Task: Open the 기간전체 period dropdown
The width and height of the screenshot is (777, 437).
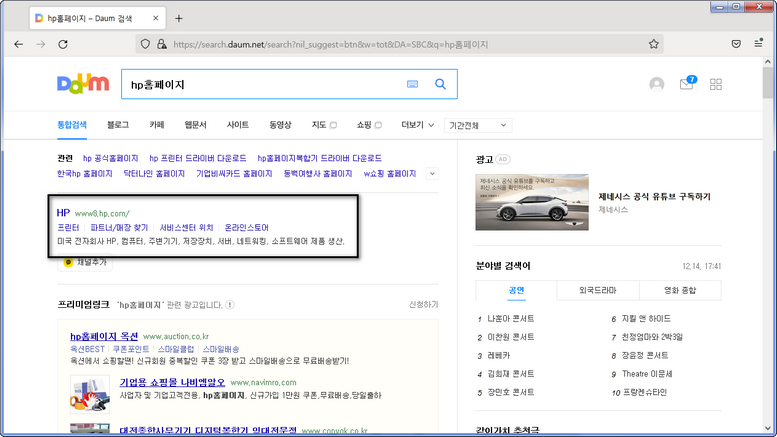Action: pos(478,125)
